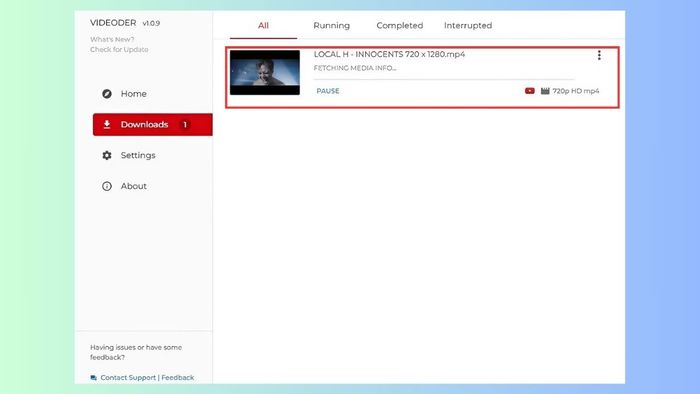Switch to the All tab

pos(263,25)
